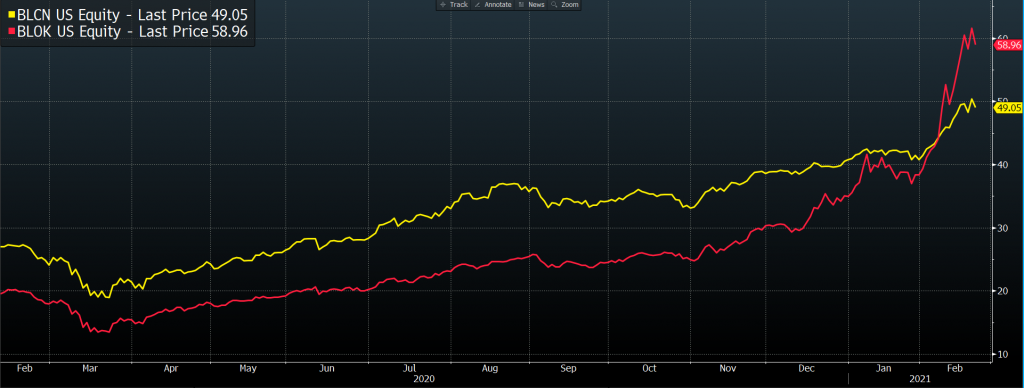Show News on the chart
Image resolution: width=1024 pixels, height=388 pixels.
532,5
